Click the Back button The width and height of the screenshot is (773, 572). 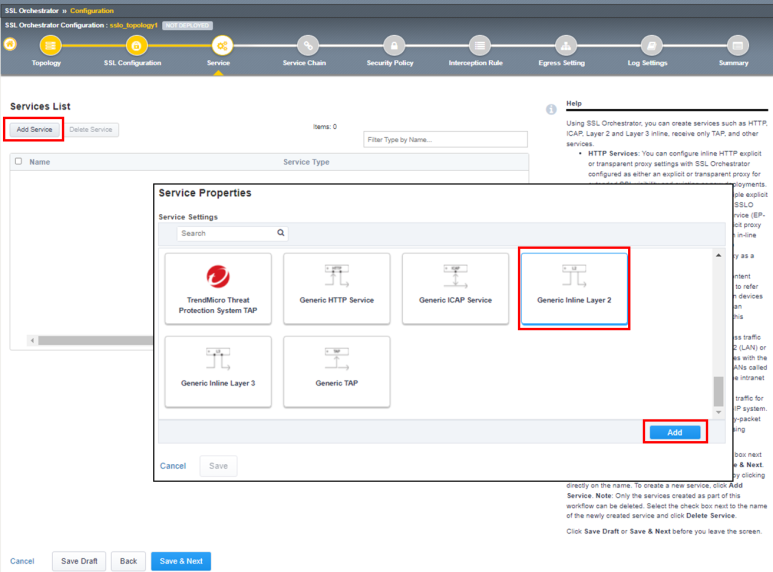point(128,561)
